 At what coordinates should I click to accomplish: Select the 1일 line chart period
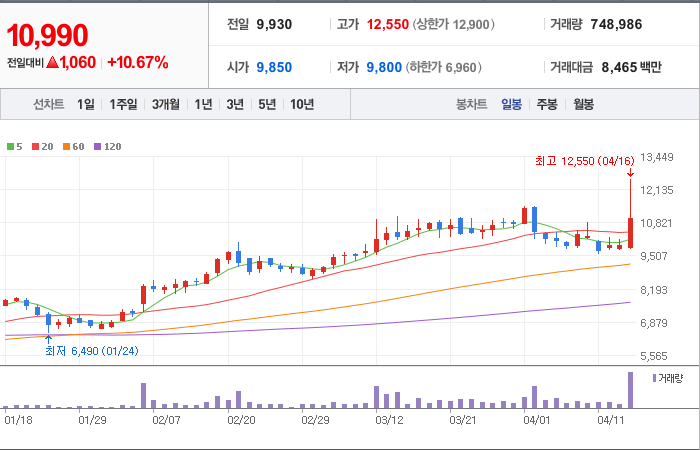click(x=86, y=104)
